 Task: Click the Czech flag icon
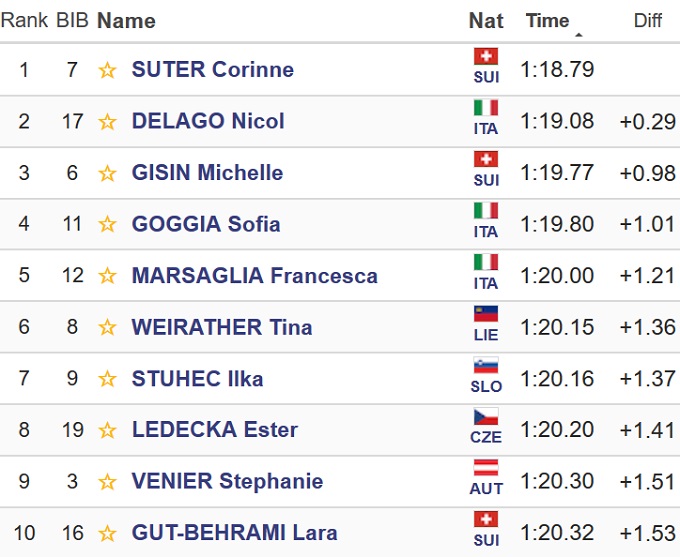[486, 417]
